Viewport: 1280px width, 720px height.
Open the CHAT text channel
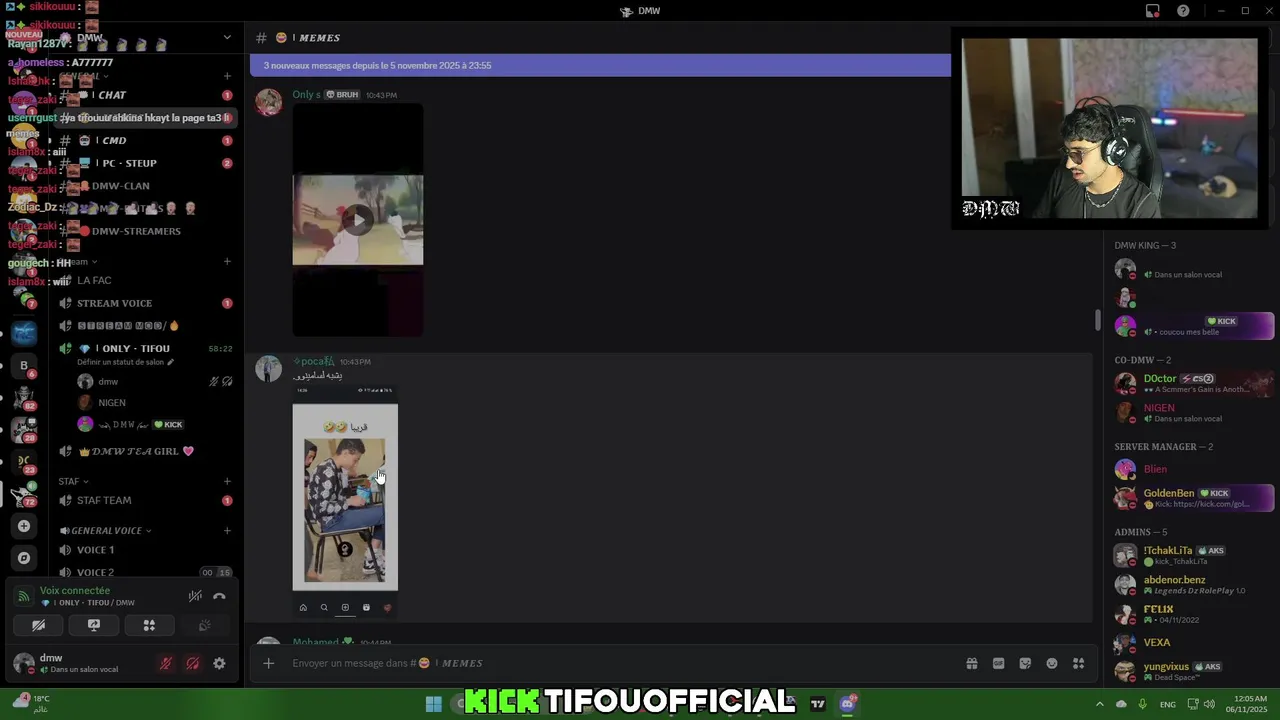click(146, 95)
